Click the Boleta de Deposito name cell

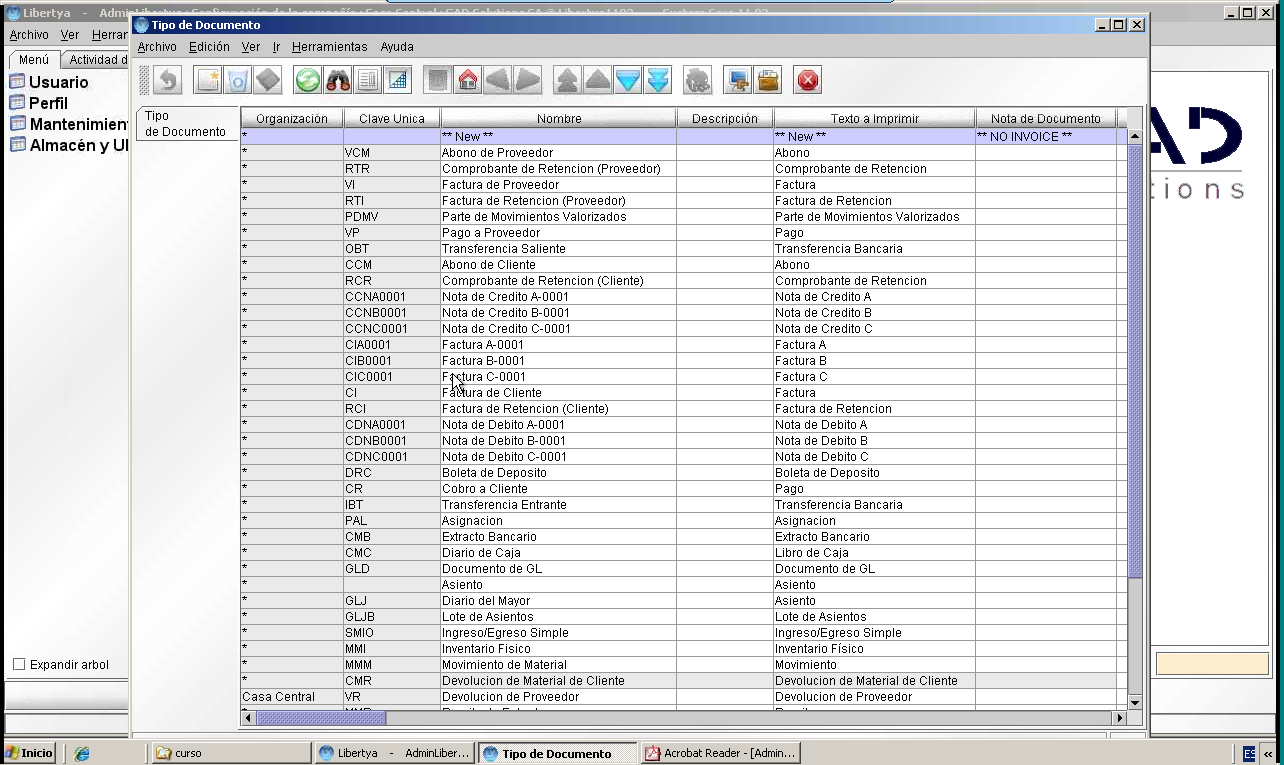coord(559,473)
